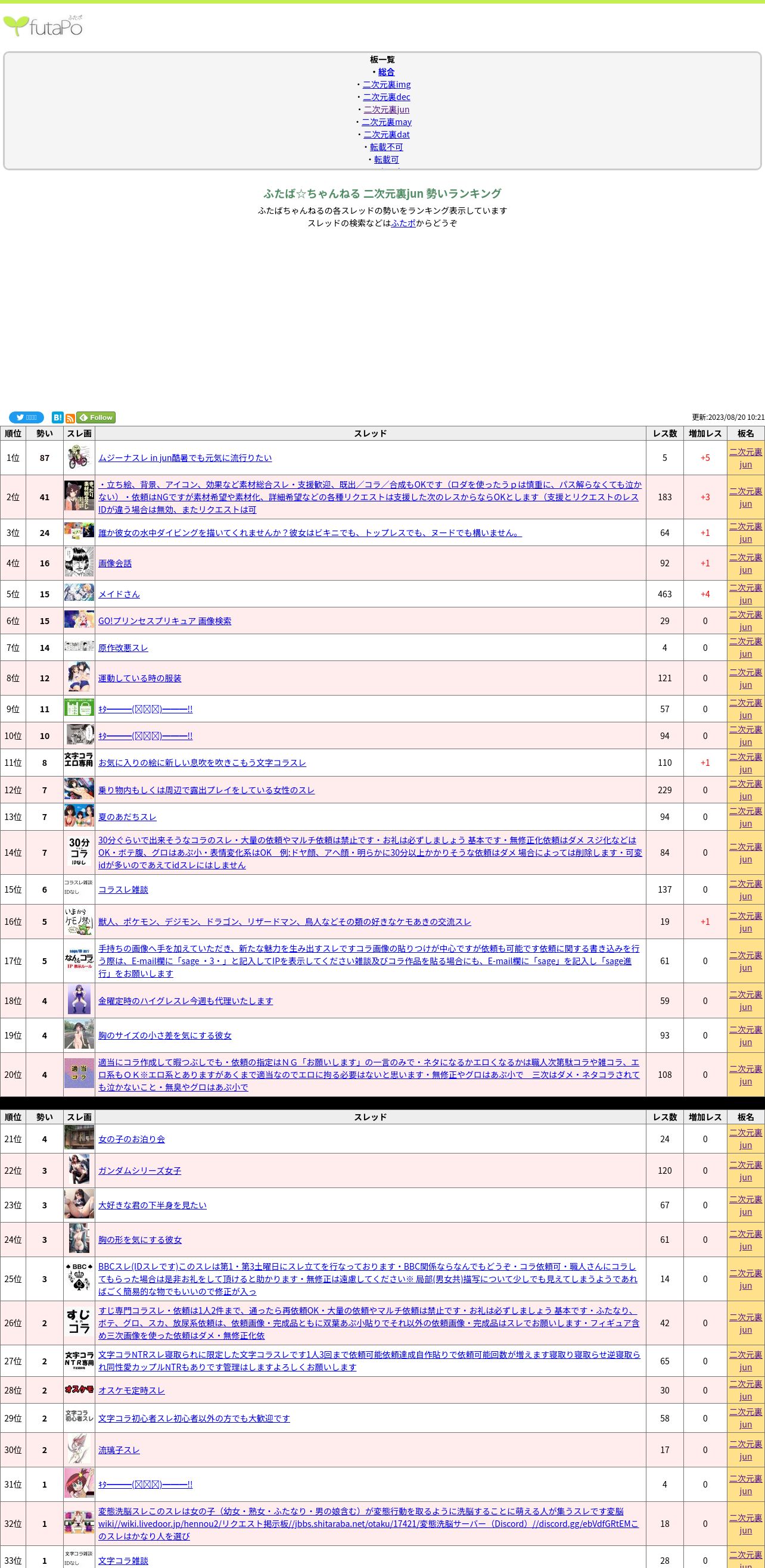Open the 転載不可 board link
The width and height of the screenshot is (765, 1568).
coord(387,146)
